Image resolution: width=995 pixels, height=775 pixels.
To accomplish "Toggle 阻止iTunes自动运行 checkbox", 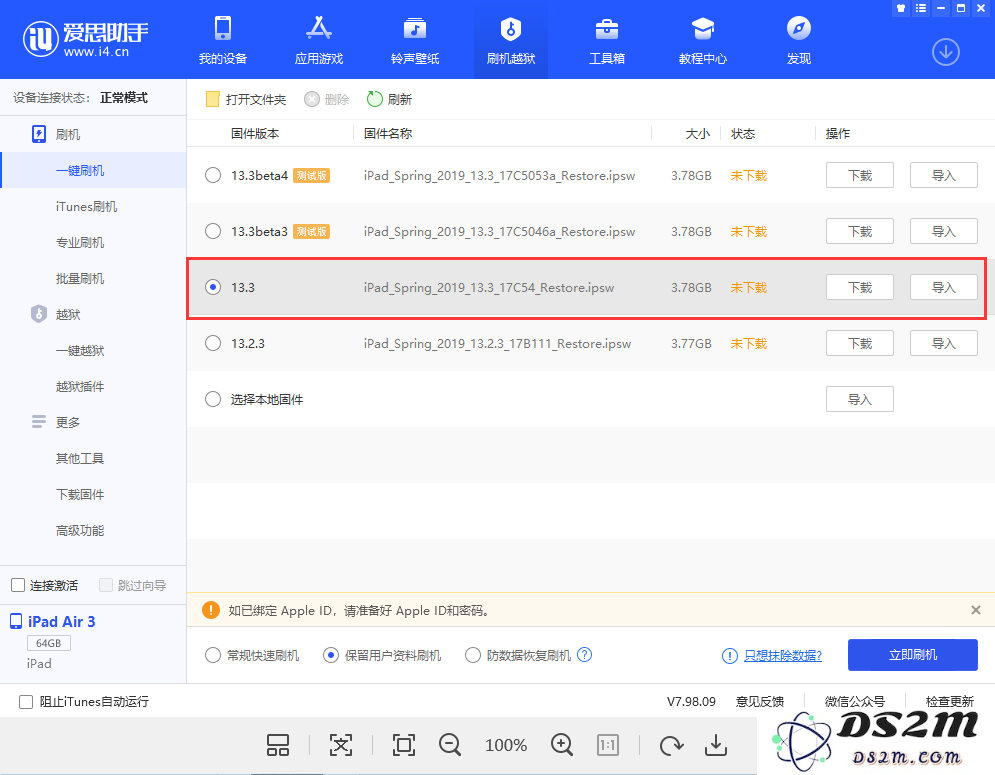I will pyautogui.click(x=26, y=702).
